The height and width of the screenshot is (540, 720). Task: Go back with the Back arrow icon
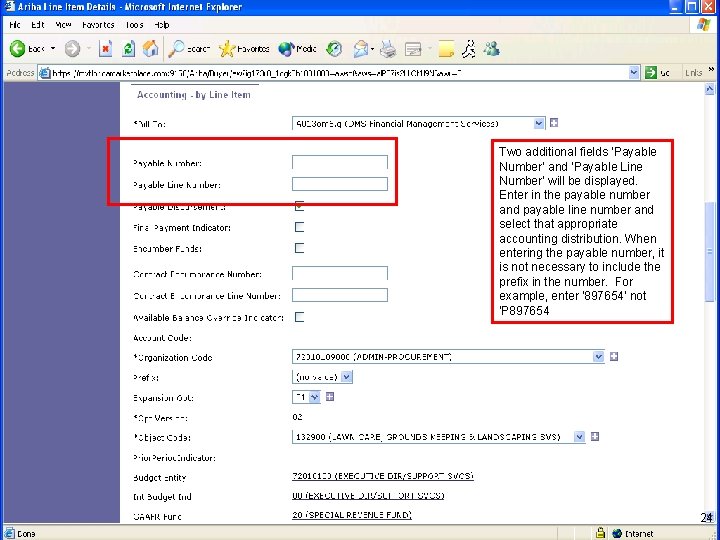(x=17, y=49)
